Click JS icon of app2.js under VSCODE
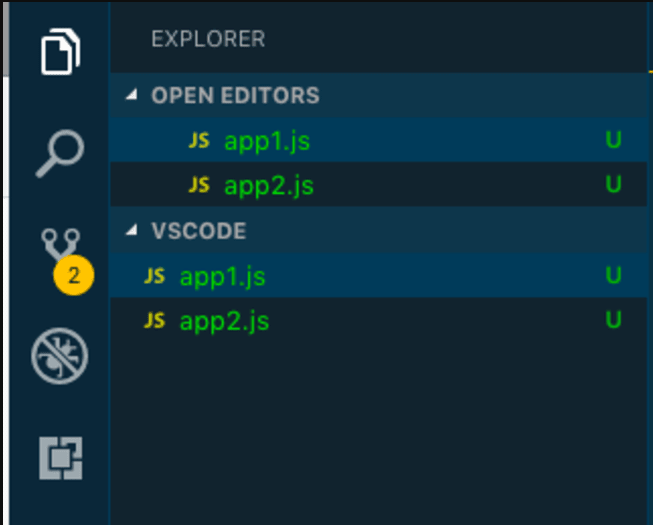Image resolution: width=653 pixels, height=525 pixels. click(x=155, y=320)
